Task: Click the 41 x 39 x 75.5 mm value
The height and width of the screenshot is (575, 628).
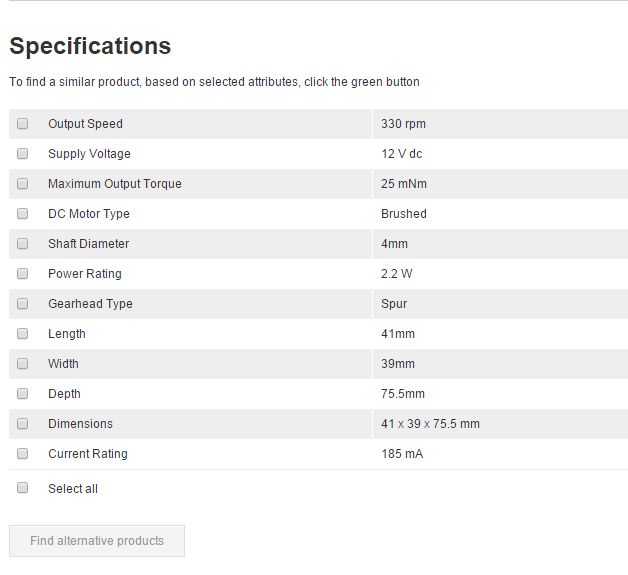Action: 430,424
